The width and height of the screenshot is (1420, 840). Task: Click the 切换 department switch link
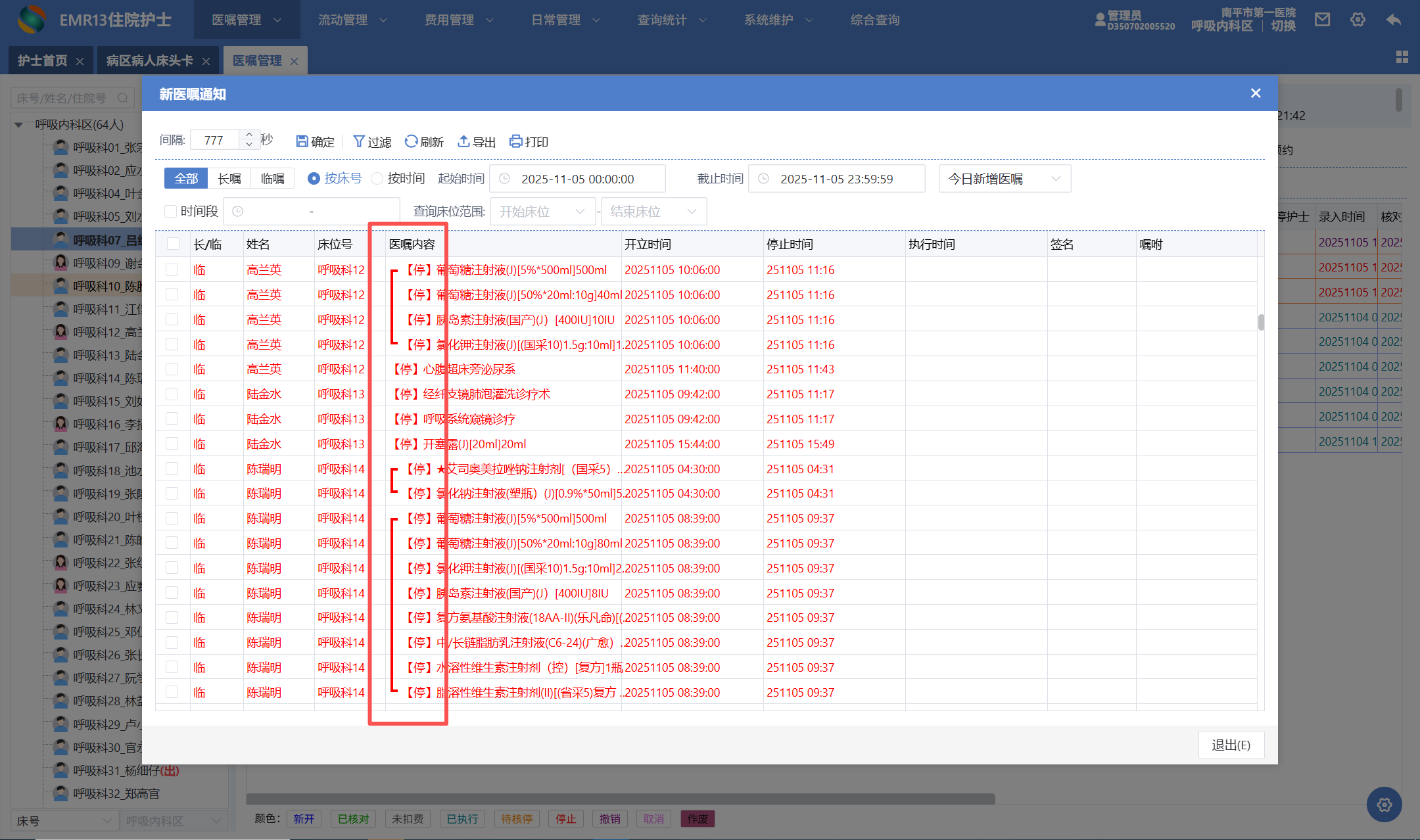click(1283, 26)
